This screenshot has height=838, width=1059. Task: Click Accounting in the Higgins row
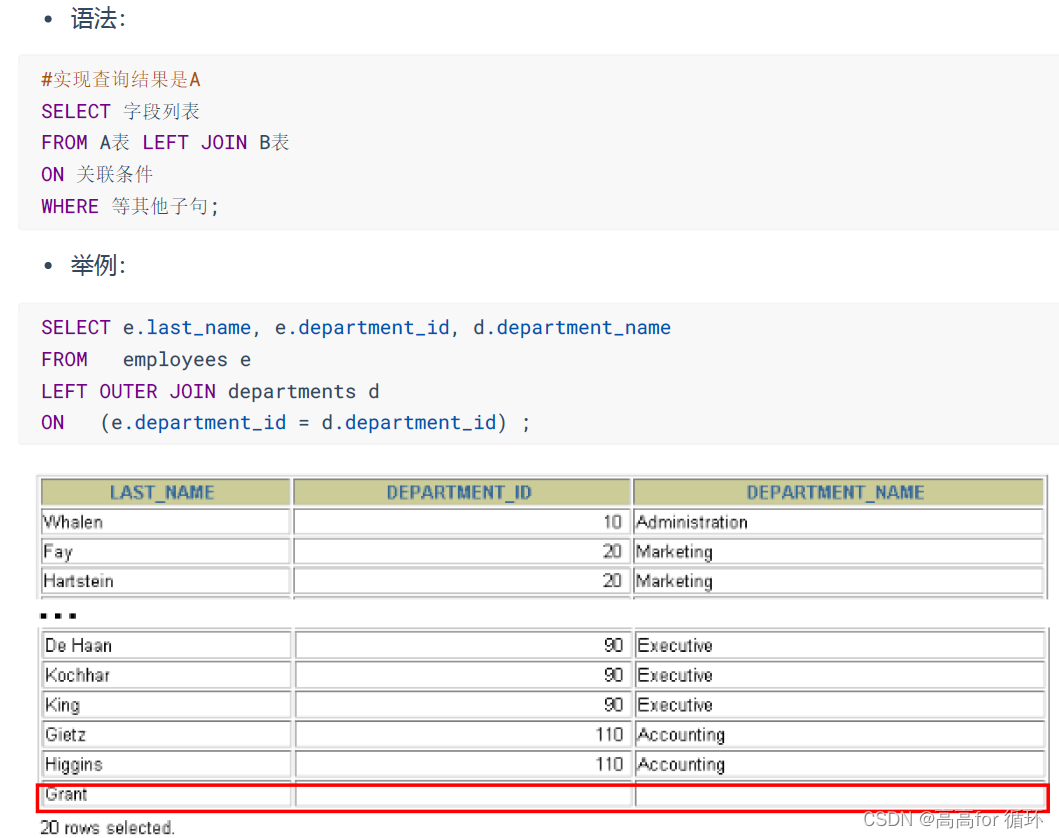pos(840,764)
